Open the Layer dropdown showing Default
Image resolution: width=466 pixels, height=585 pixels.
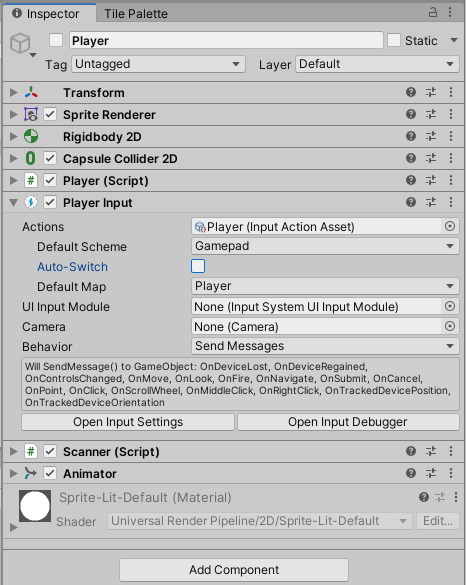[x=377, y=64]
